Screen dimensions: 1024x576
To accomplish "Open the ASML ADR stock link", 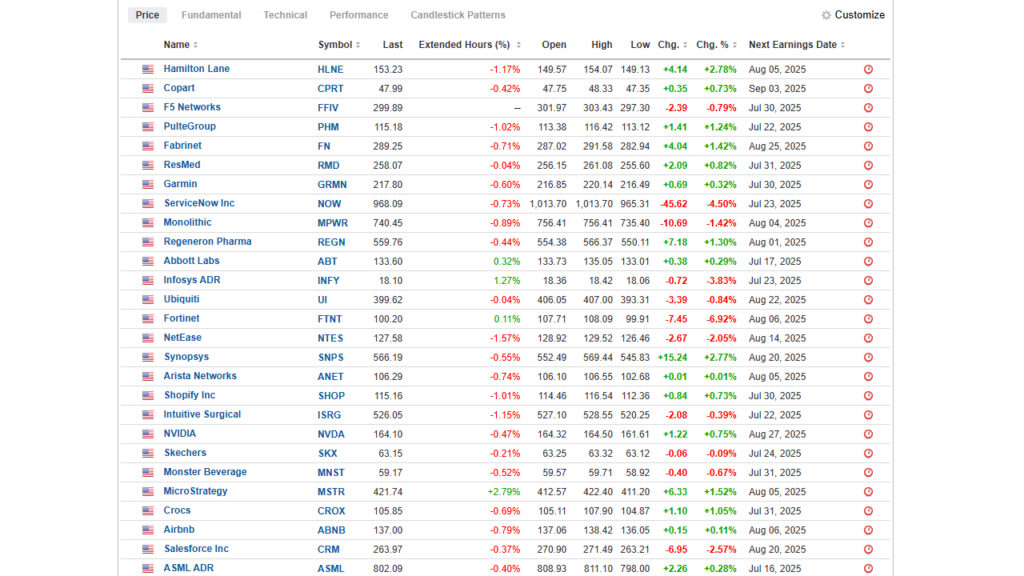I will [188, 568].
